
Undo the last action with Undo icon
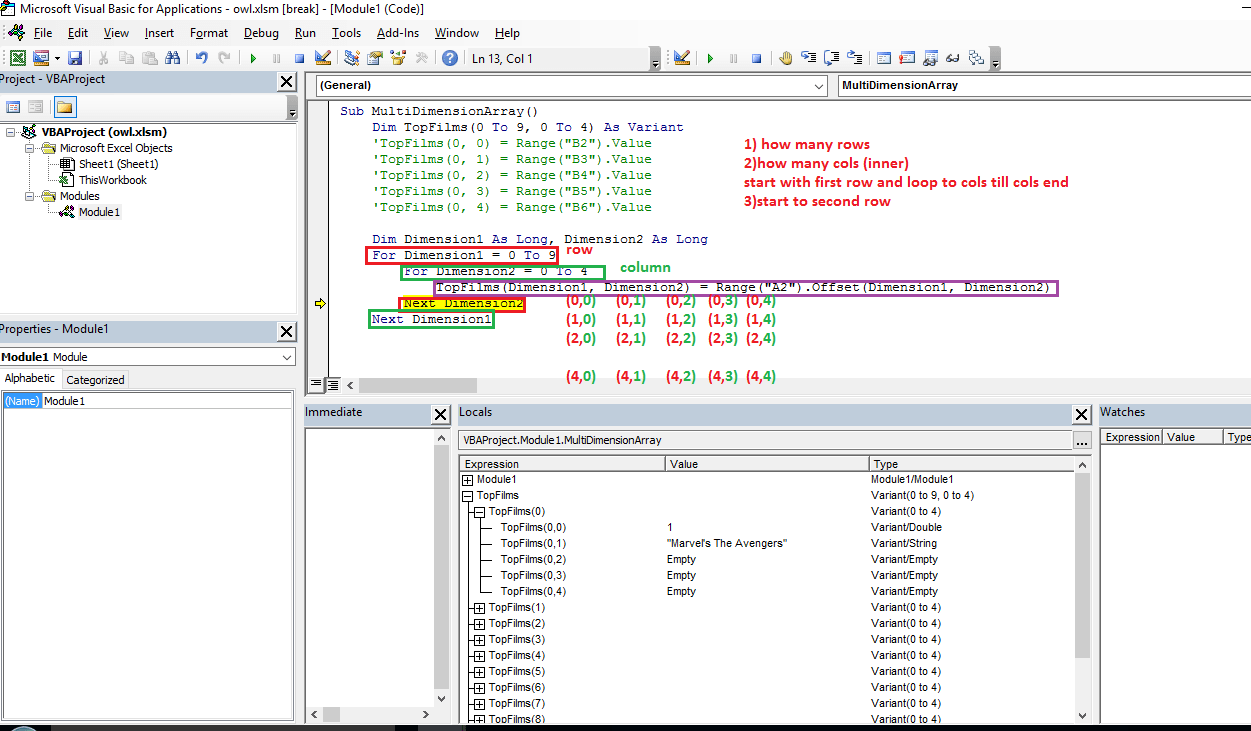tap(202, 58)
